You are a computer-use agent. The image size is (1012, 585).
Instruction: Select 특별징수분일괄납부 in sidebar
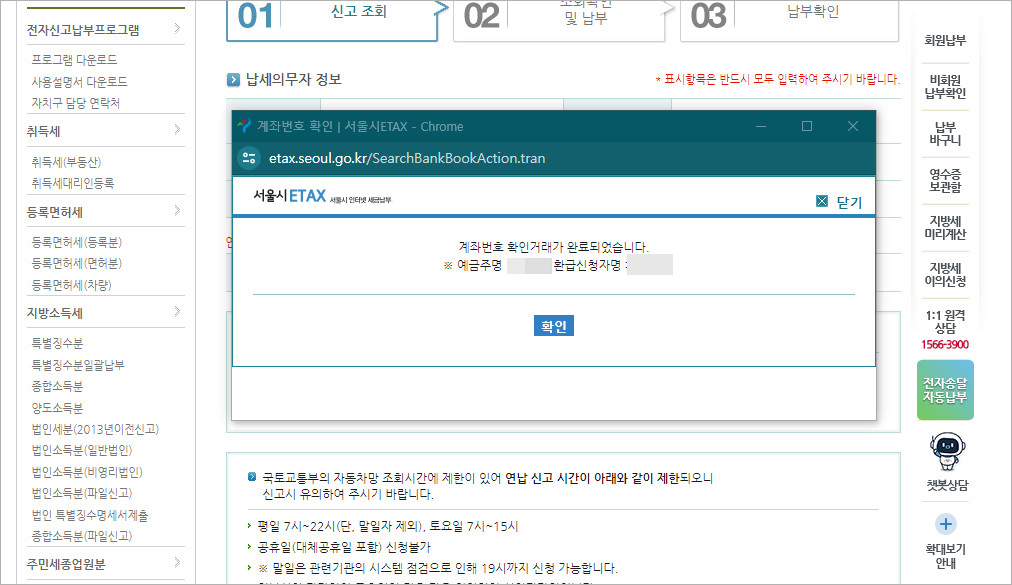[78, 365]
